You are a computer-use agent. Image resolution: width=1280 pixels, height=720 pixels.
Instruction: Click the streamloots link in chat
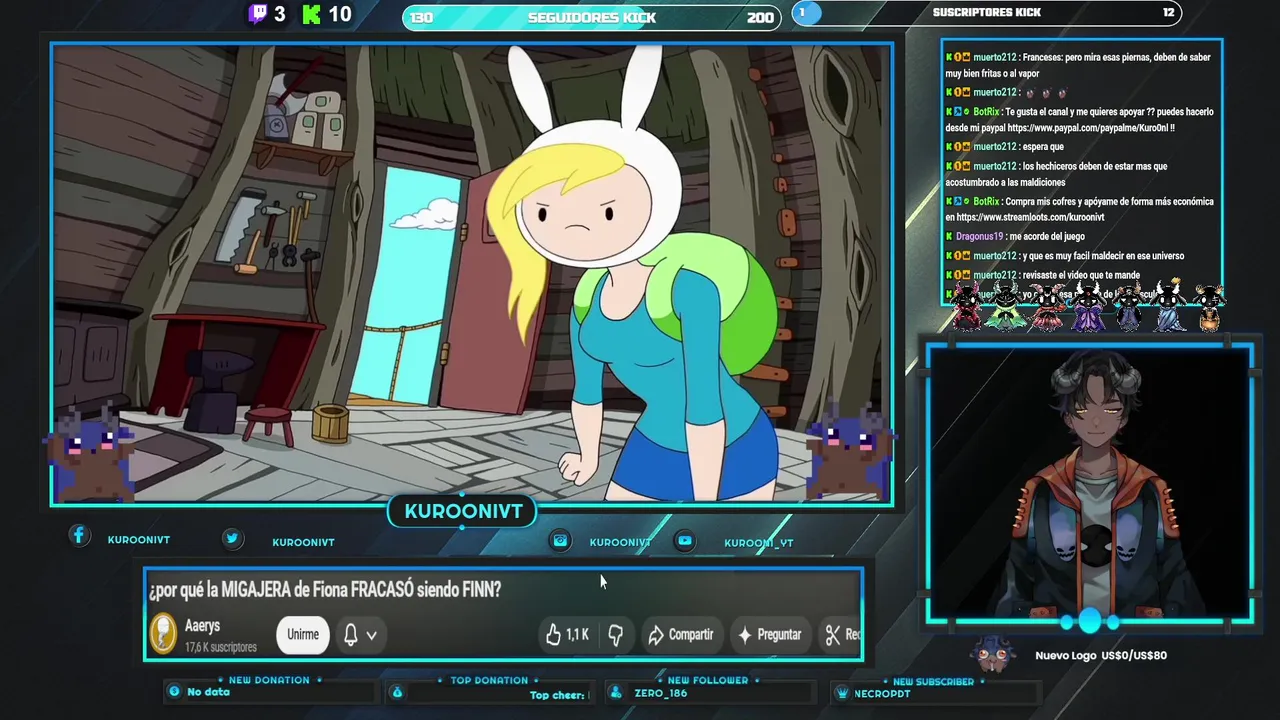[1030, 217]
